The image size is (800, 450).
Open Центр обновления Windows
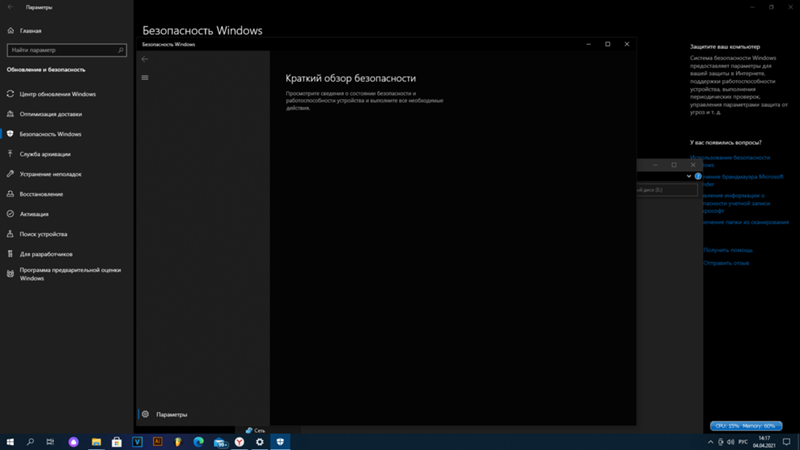tap(58, 94)
